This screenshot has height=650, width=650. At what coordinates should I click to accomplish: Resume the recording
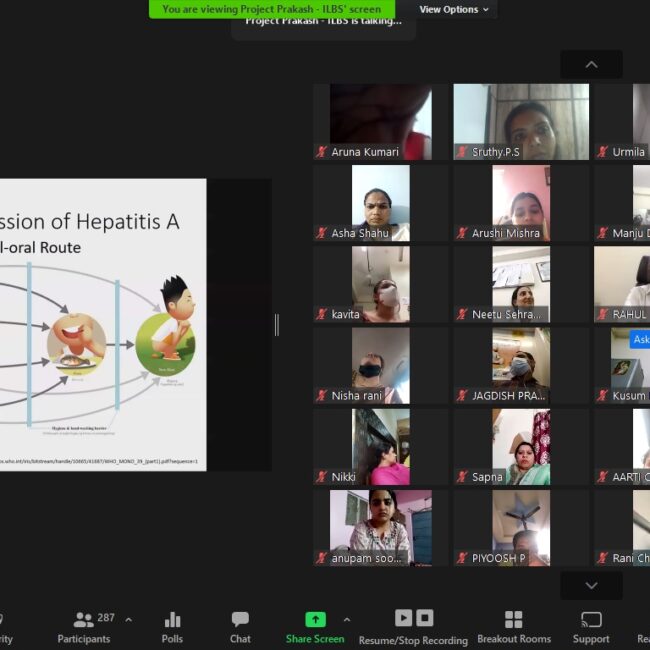pyautogui.click(x=403, y=618)
